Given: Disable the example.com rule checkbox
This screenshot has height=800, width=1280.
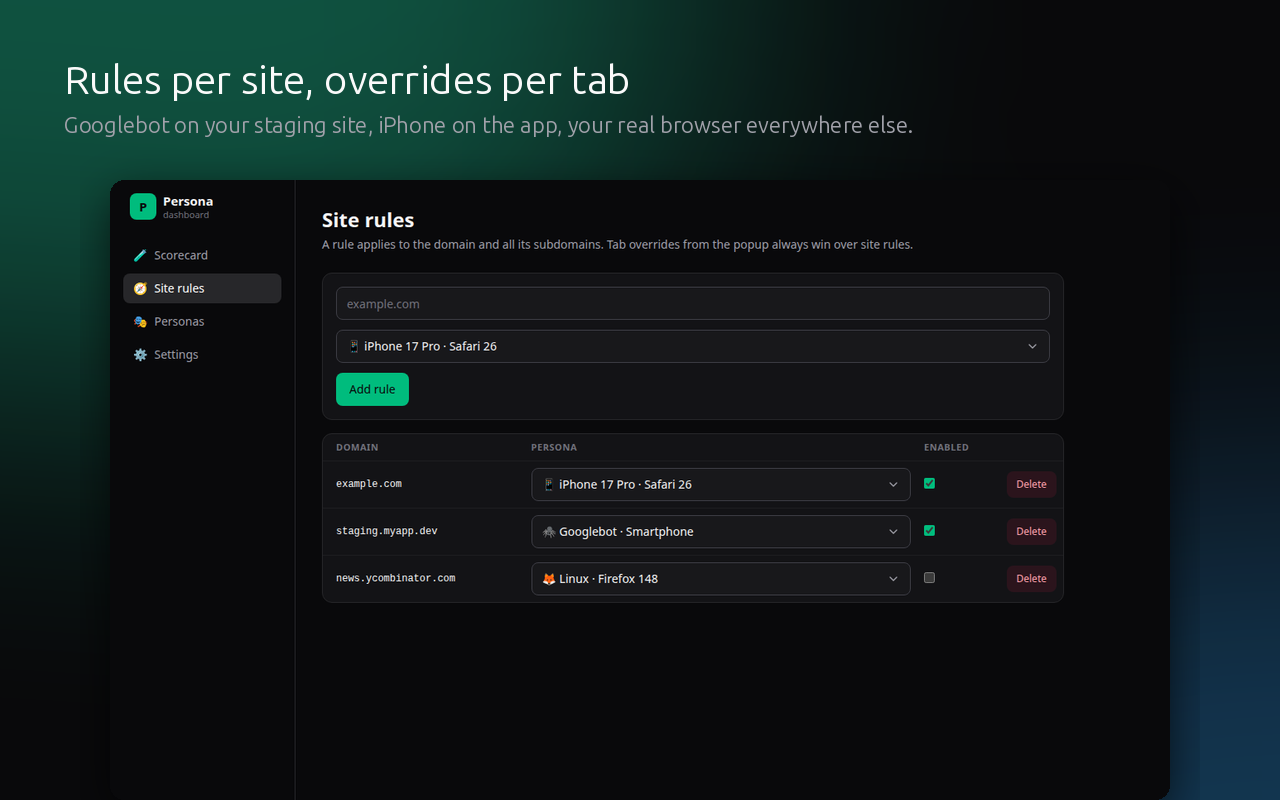Looking at the screenshot, I should tap(929, 483).
